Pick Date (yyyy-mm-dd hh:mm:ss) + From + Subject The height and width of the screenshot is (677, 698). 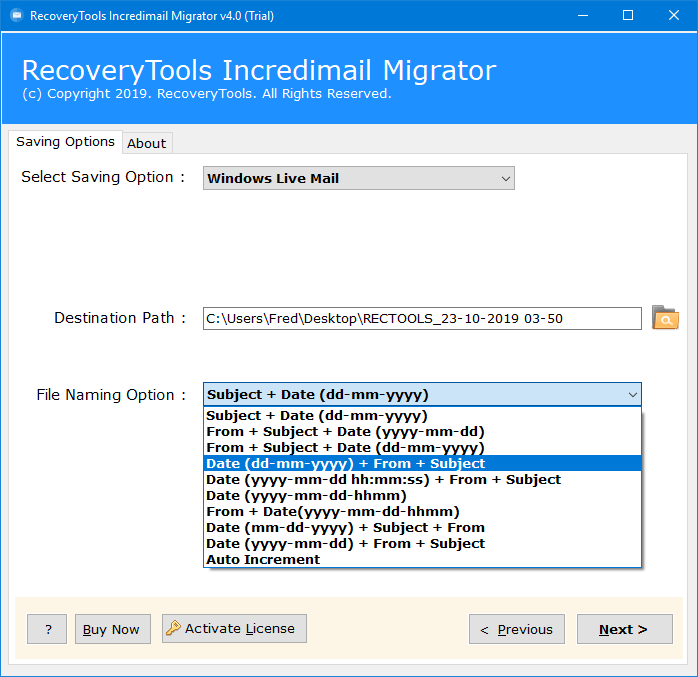pyautogui.click(x=422, y=479)
